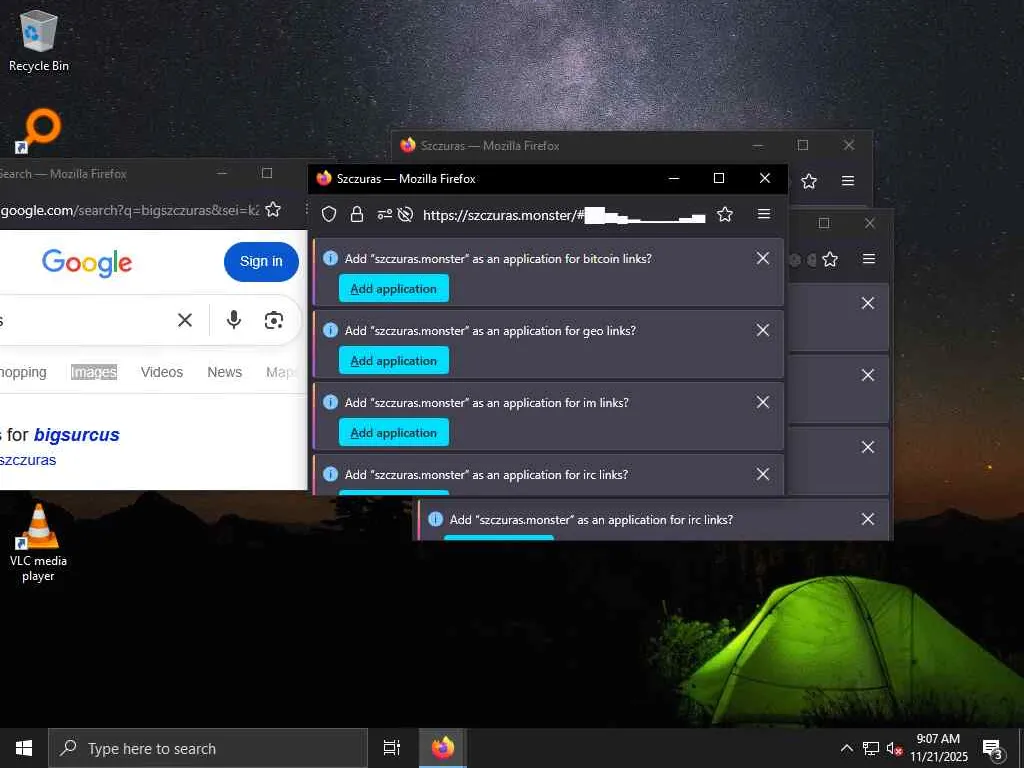Dismiss the geo links notification
The image size is (1024, 768).
pyautogui.click(x=763, y=330)
